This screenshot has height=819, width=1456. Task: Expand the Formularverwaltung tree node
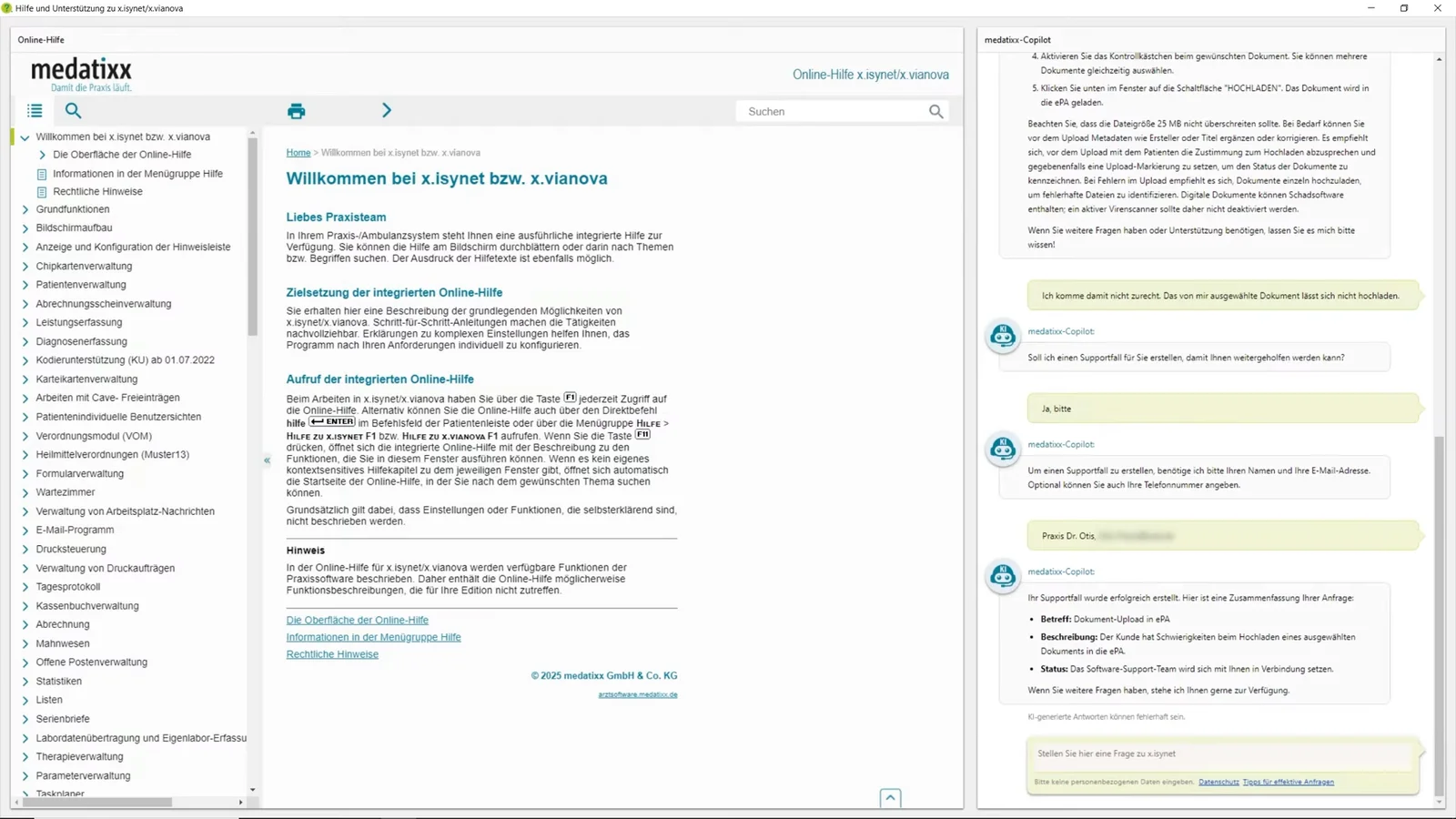point(25,474)
